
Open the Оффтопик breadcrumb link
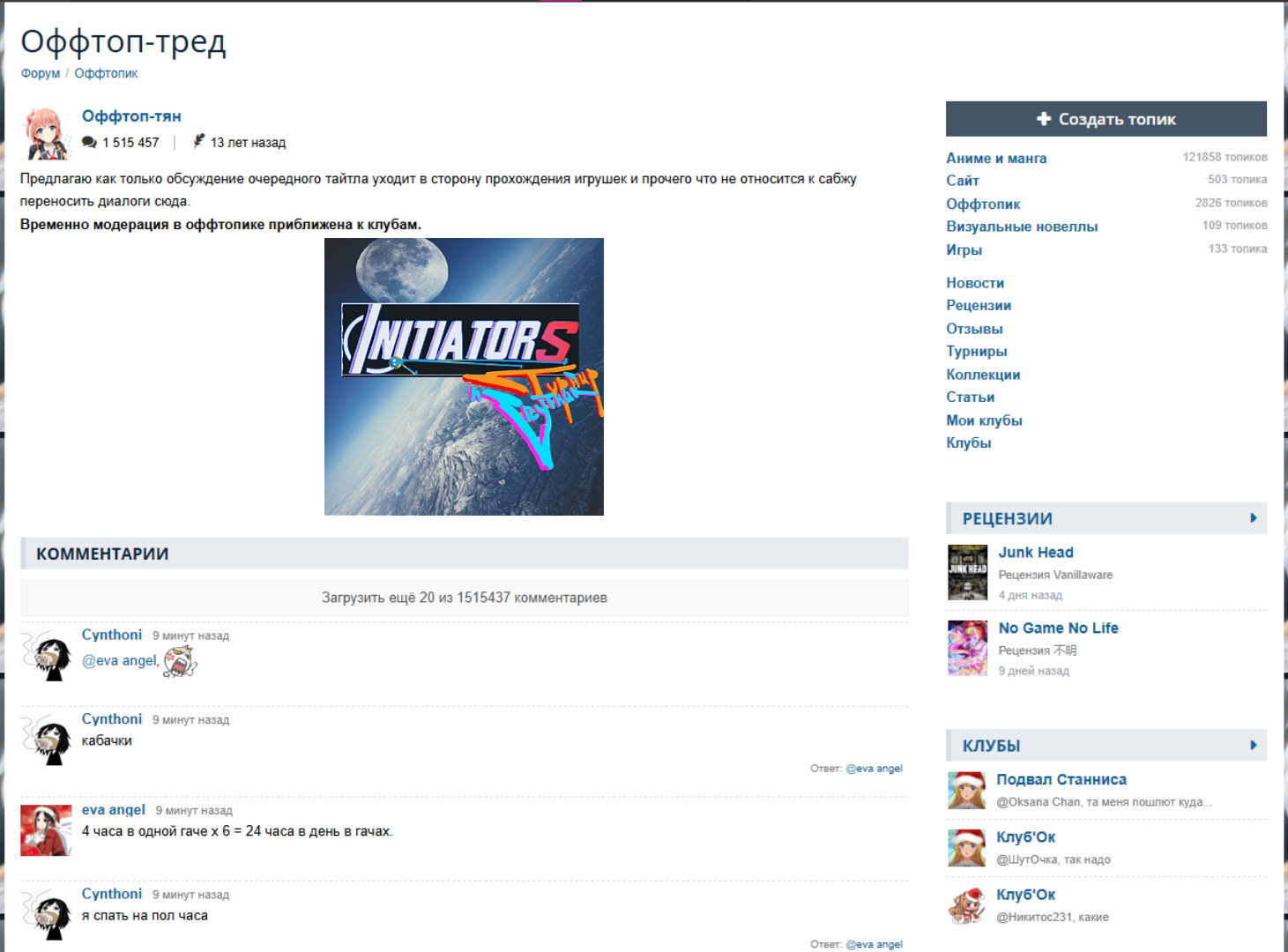click(x=106, y=74)
